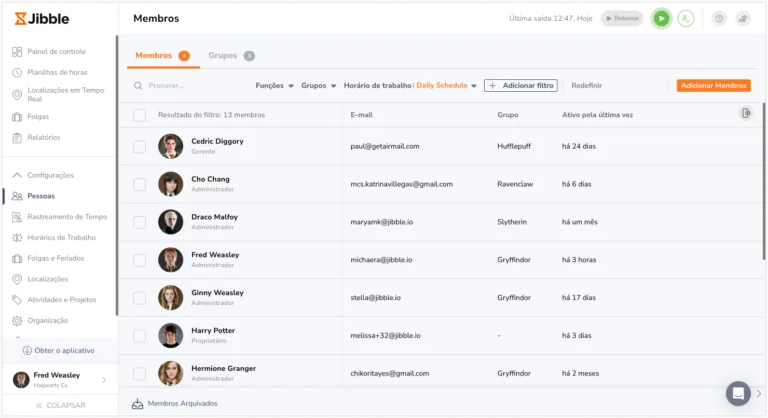Open Folgas e Feriados icon
This screenshot has height=418, width=768.
tap(17, 258)
